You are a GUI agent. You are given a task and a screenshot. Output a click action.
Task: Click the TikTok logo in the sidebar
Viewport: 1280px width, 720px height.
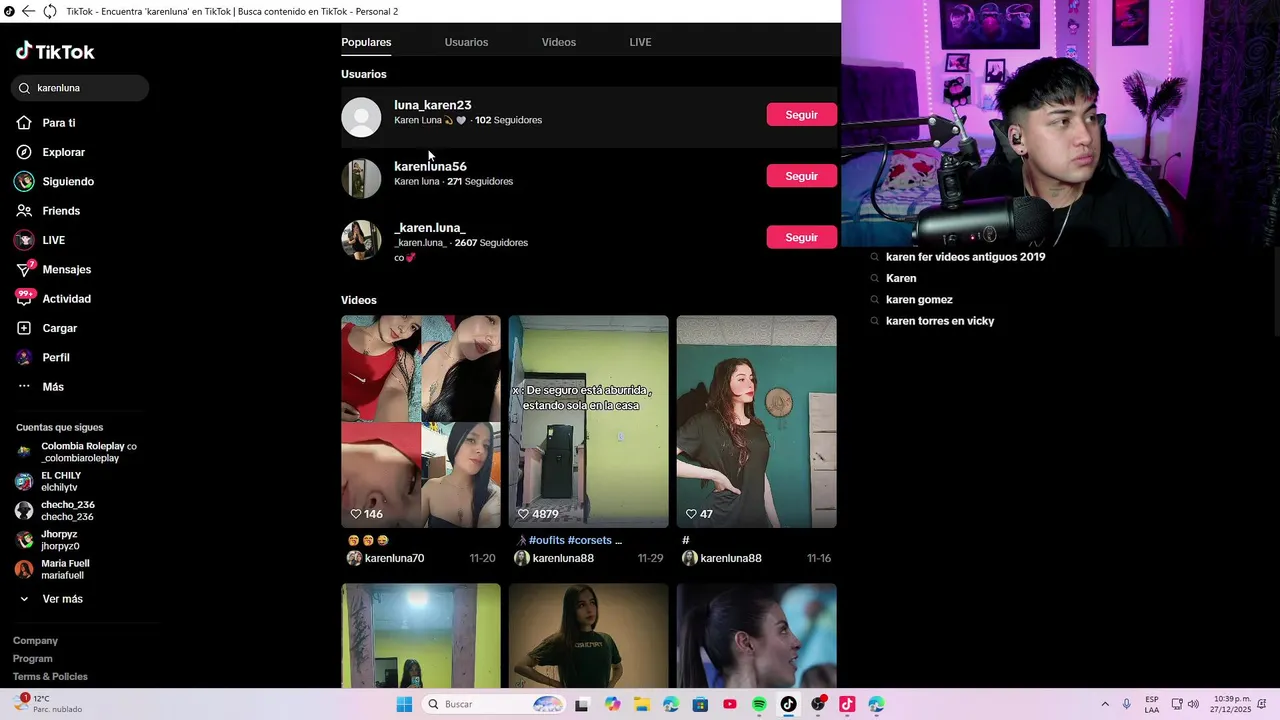[x=55, y=51]
